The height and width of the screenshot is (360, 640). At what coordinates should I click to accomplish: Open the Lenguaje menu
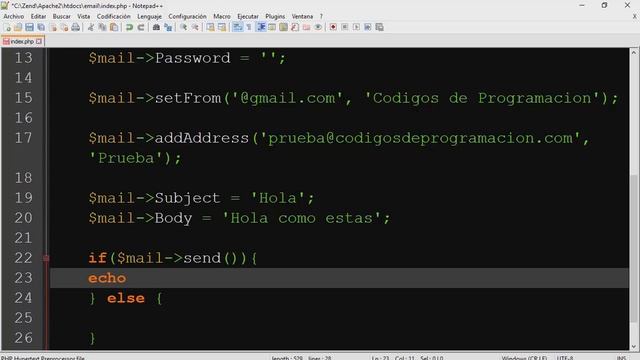(149, 16)
